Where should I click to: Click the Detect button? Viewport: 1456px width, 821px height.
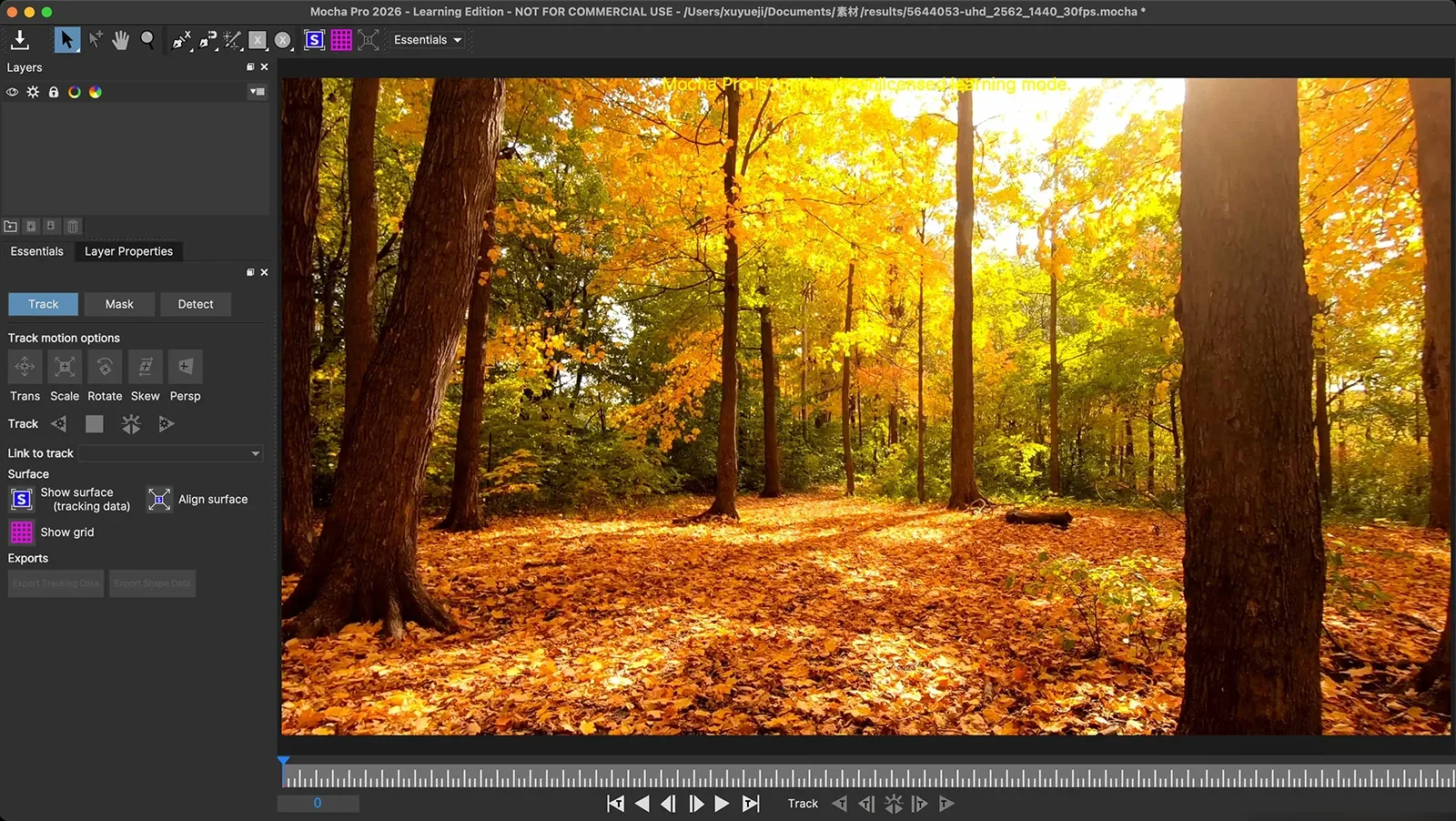[196, 304]
